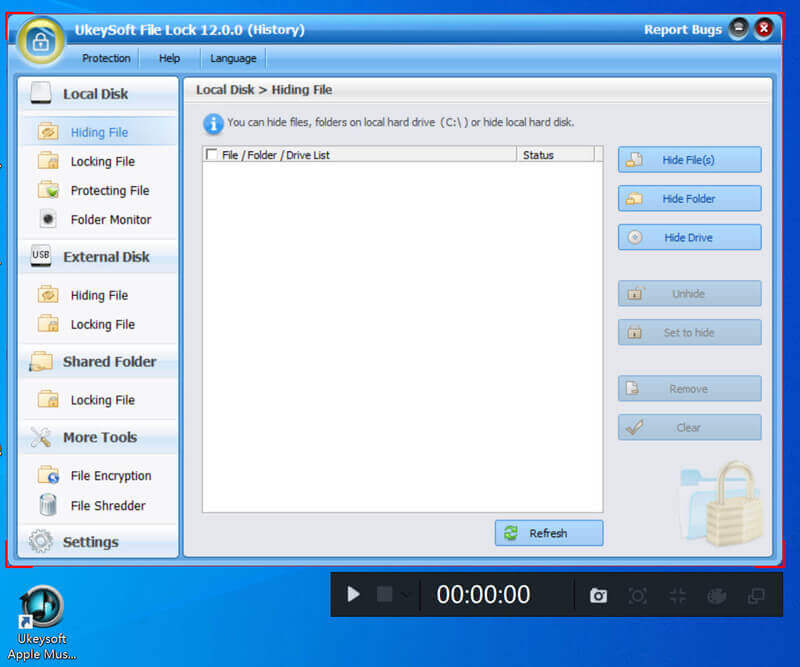Click the padlock logo in title bar
This screenshot has height=667, width=800.
[x=40, y=41]
